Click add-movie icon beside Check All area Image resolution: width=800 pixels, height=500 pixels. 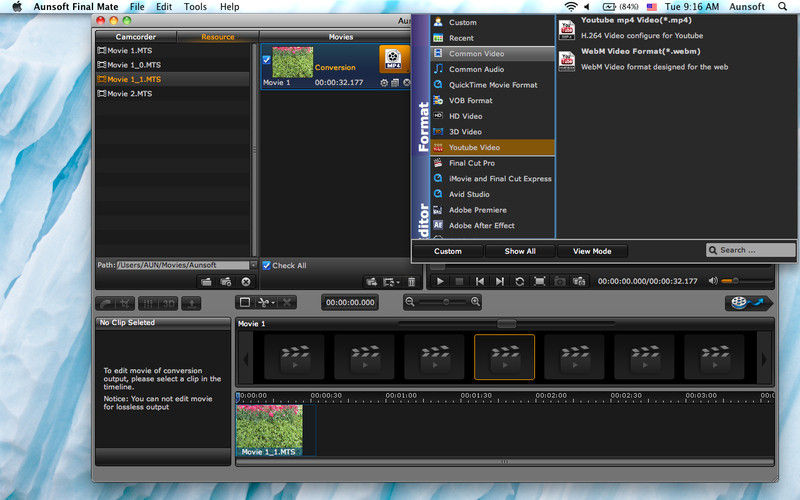click(x=371, y=282)
